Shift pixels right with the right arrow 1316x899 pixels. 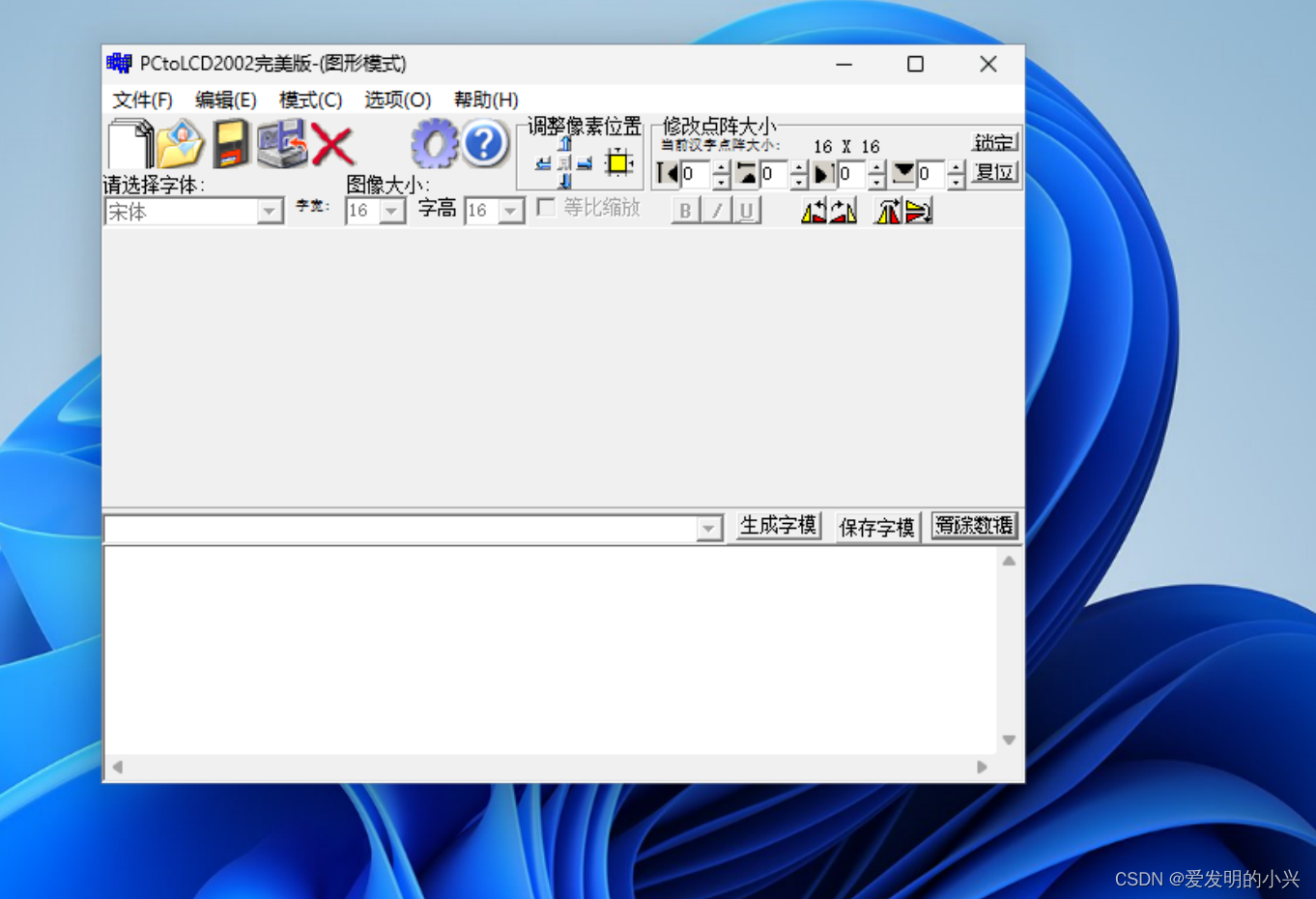(585, 164)
